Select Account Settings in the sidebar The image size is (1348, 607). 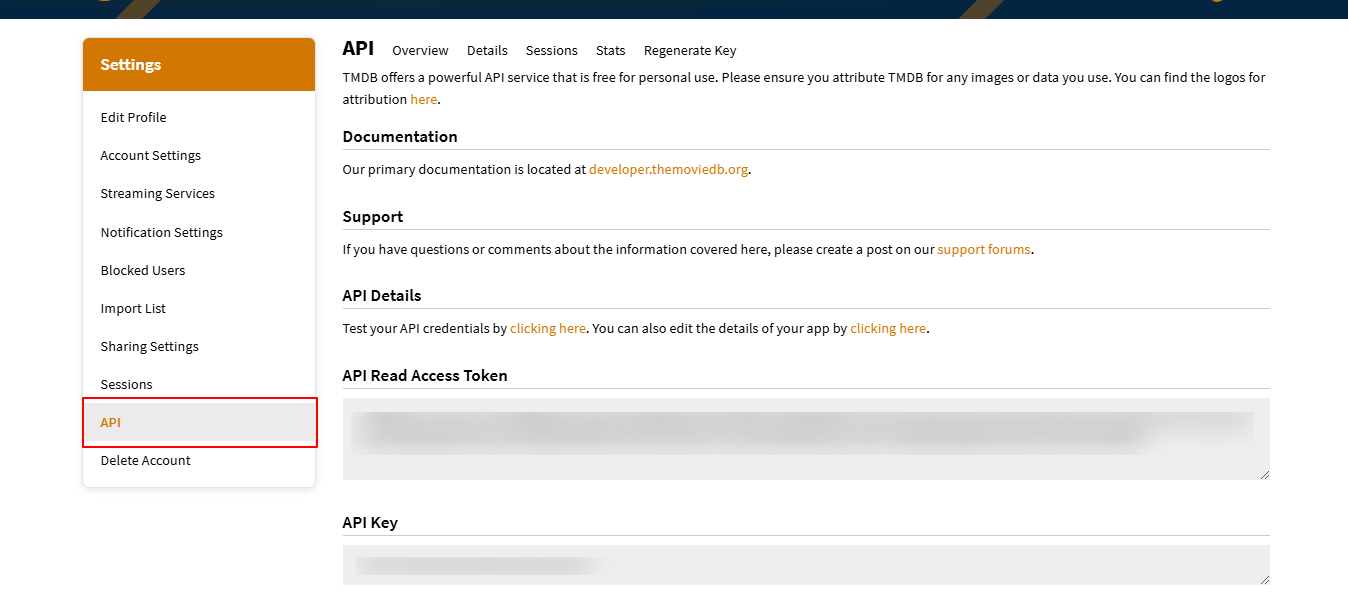[150, 155]
